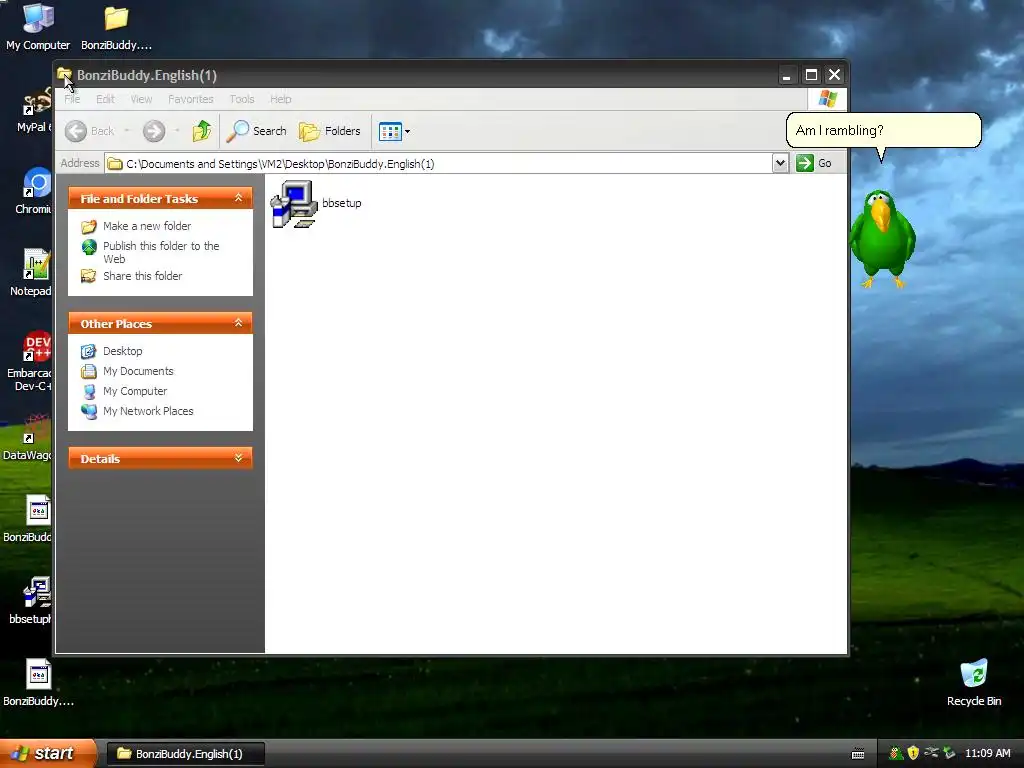Select bbsetup desktop icon
This screenshot has height=768, width=1024.
point(30,601)
